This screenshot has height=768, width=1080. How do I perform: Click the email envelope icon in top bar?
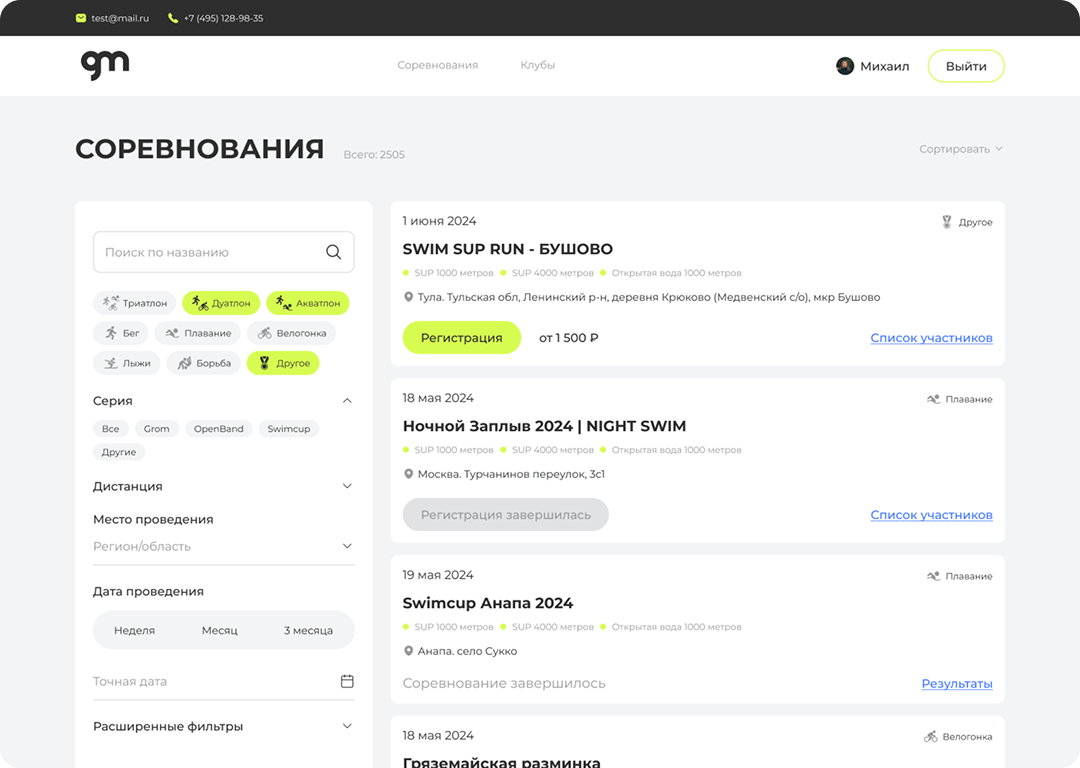tap(81, 18)
